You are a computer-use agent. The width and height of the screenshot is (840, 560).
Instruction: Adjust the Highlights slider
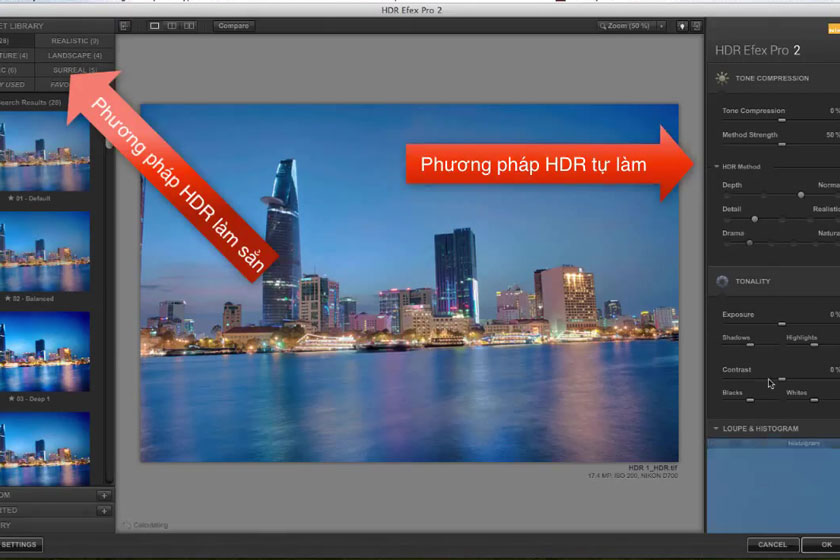(814, 345)
